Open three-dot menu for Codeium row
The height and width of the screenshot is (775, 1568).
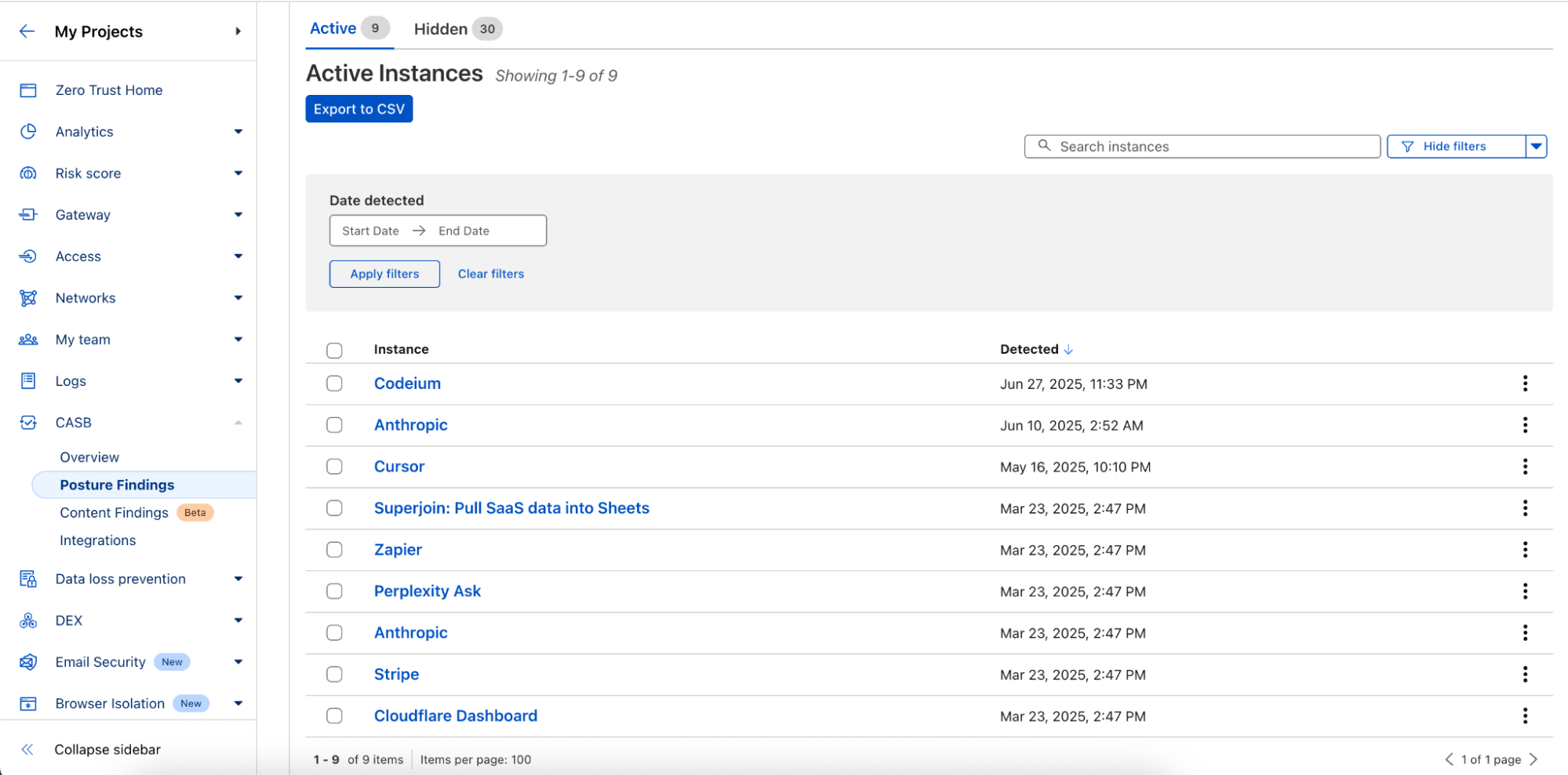(x=1524, y=384)
